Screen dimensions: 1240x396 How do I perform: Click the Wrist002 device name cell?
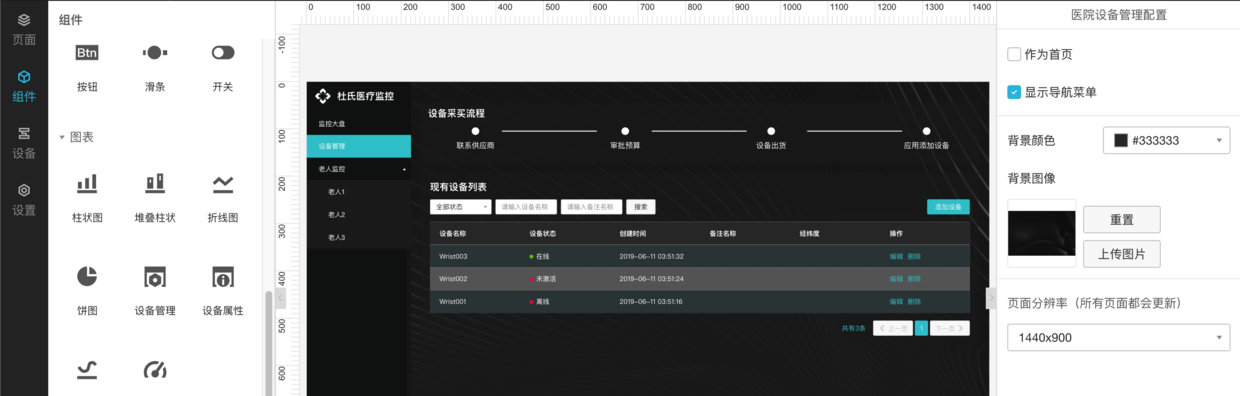[453, 279]
